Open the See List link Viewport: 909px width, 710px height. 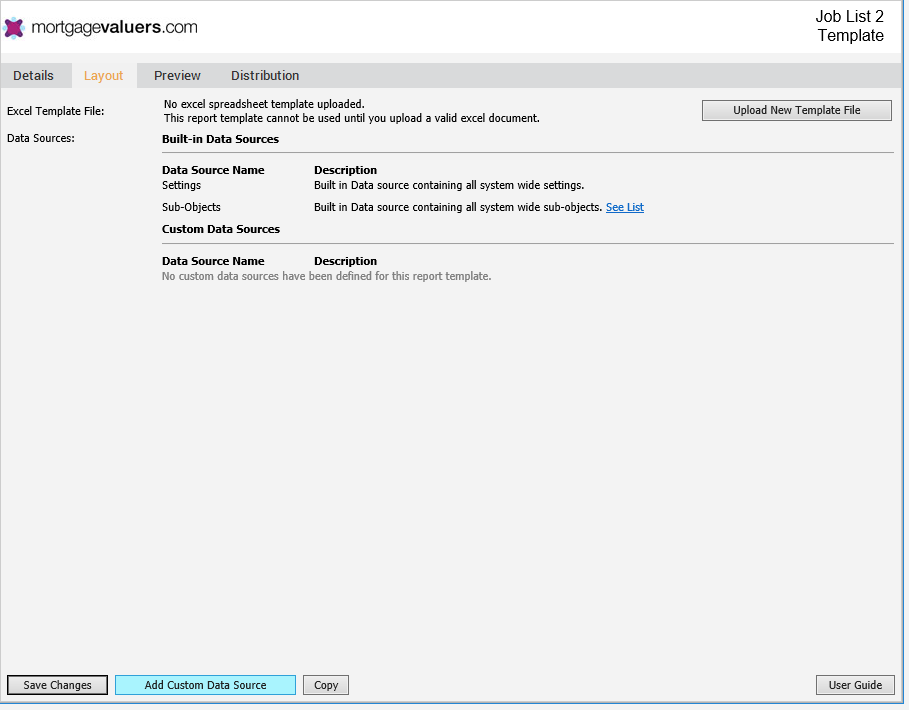point(625,207)
